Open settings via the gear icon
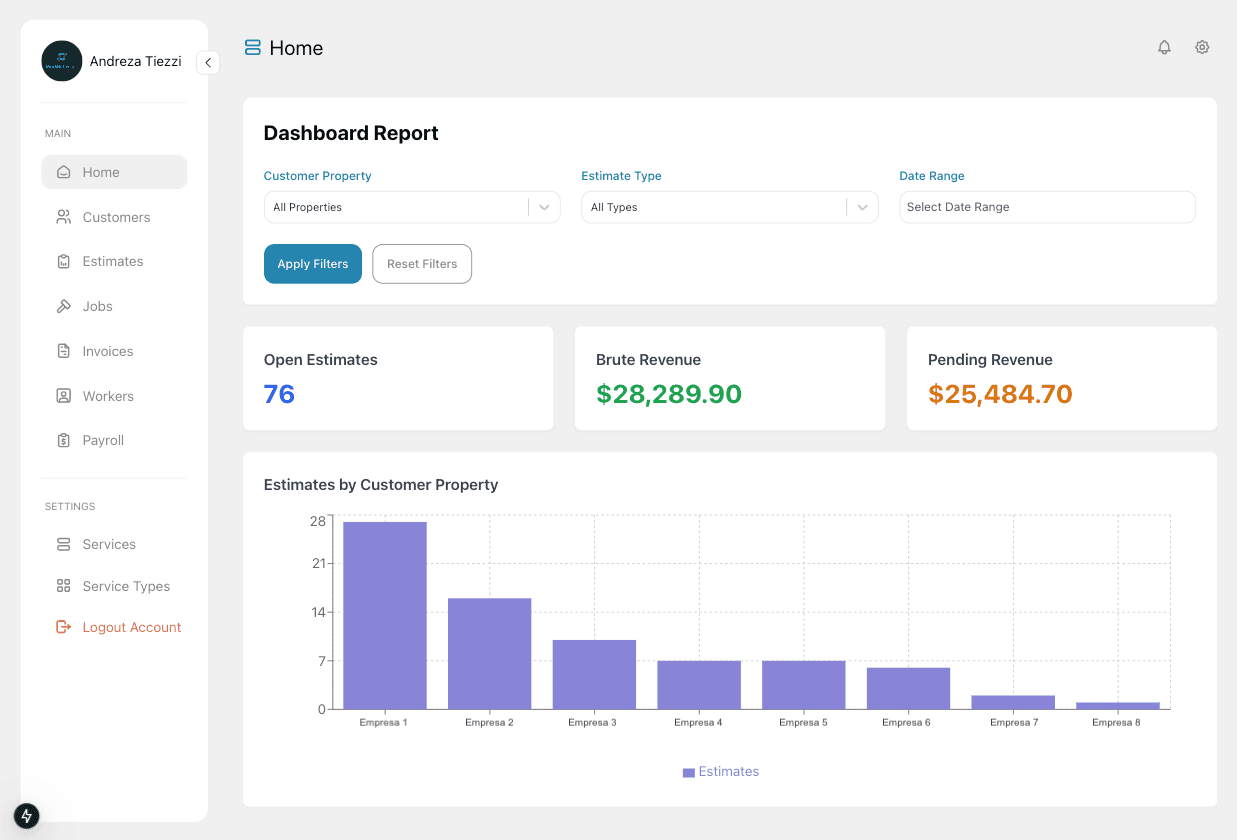The width and height of the screenshot is (1237, 840). 1202,47
